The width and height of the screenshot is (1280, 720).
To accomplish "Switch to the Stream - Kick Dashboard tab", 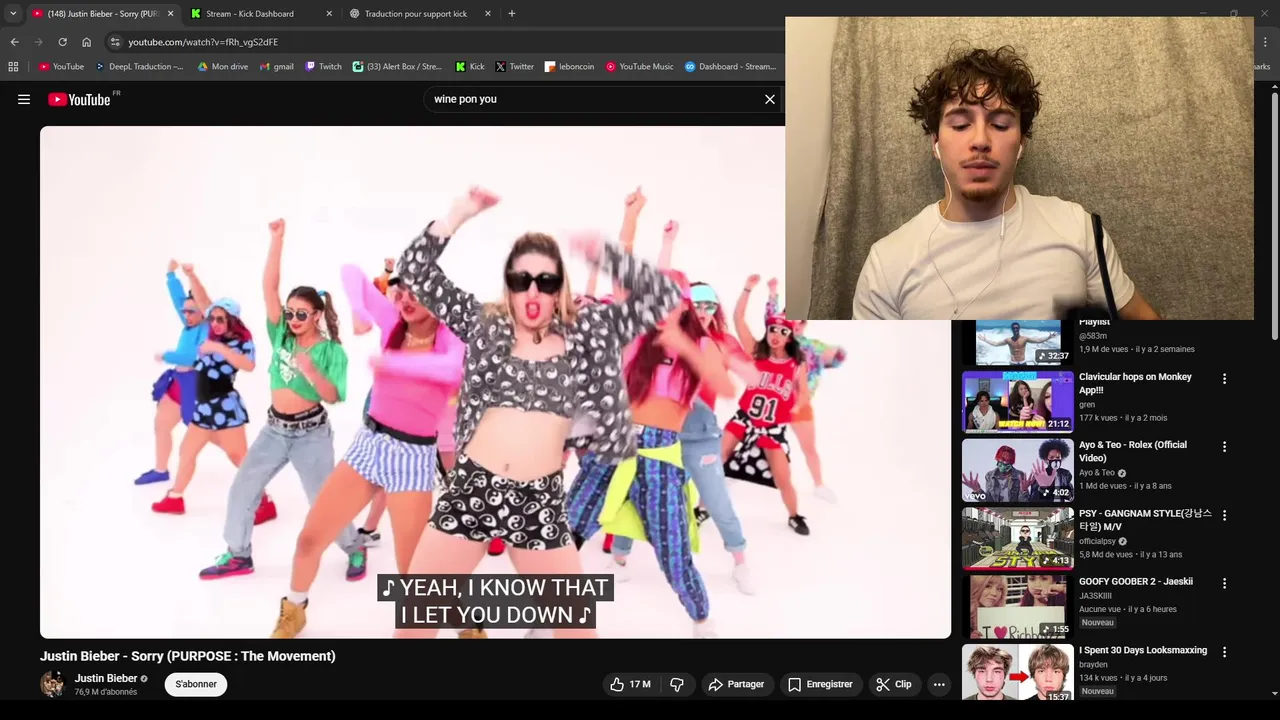I will [259, 14].
